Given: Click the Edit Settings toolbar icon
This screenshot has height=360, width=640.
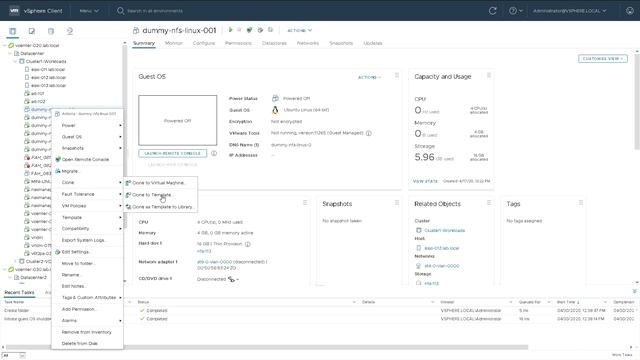Looking at the screenshot, I should (260, 30).
